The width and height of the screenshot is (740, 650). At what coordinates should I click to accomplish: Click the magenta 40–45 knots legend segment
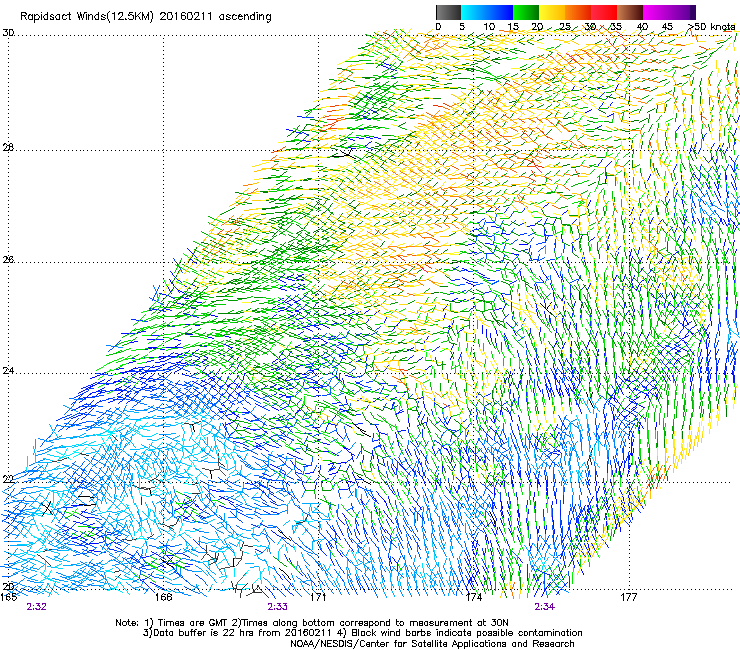[x=656, y=12]
